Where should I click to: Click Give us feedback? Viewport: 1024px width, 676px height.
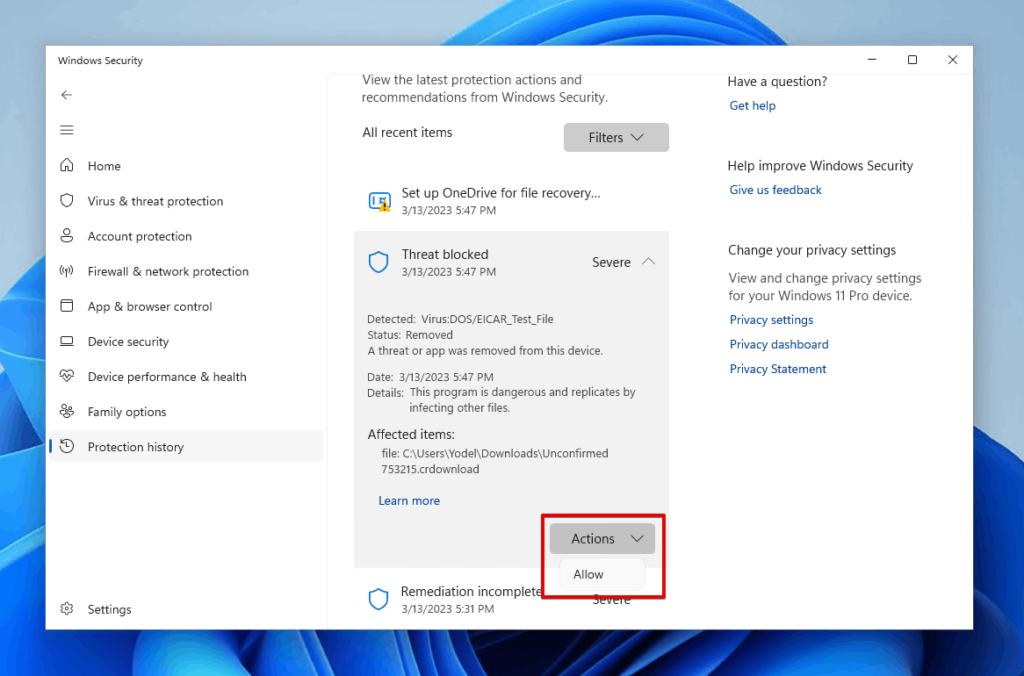click(x=775, y=189)
